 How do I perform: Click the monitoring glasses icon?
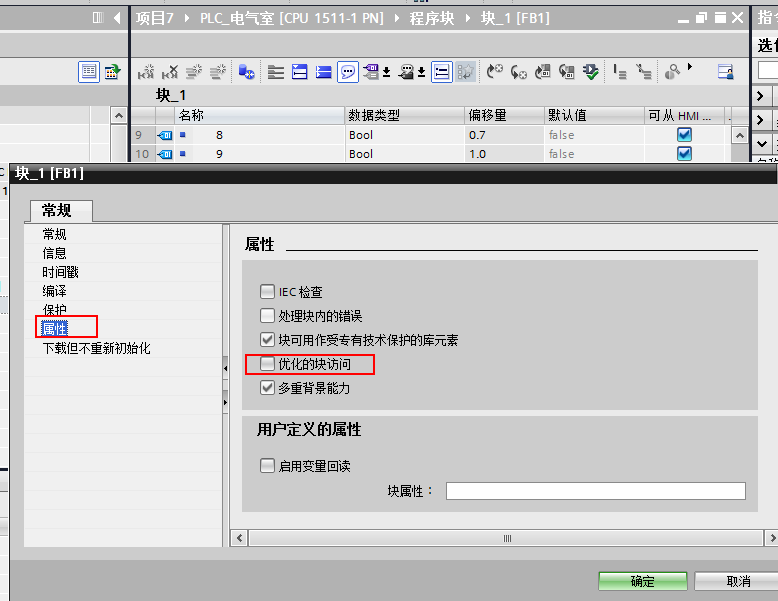(x=672, y=72)
